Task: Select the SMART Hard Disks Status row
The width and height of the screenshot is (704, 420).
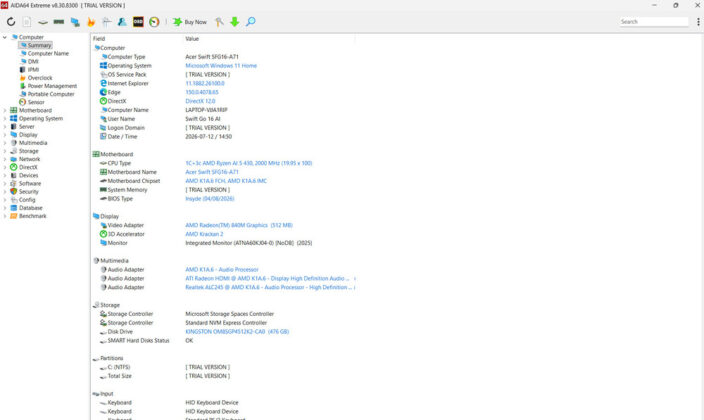Action: (223, 340)
